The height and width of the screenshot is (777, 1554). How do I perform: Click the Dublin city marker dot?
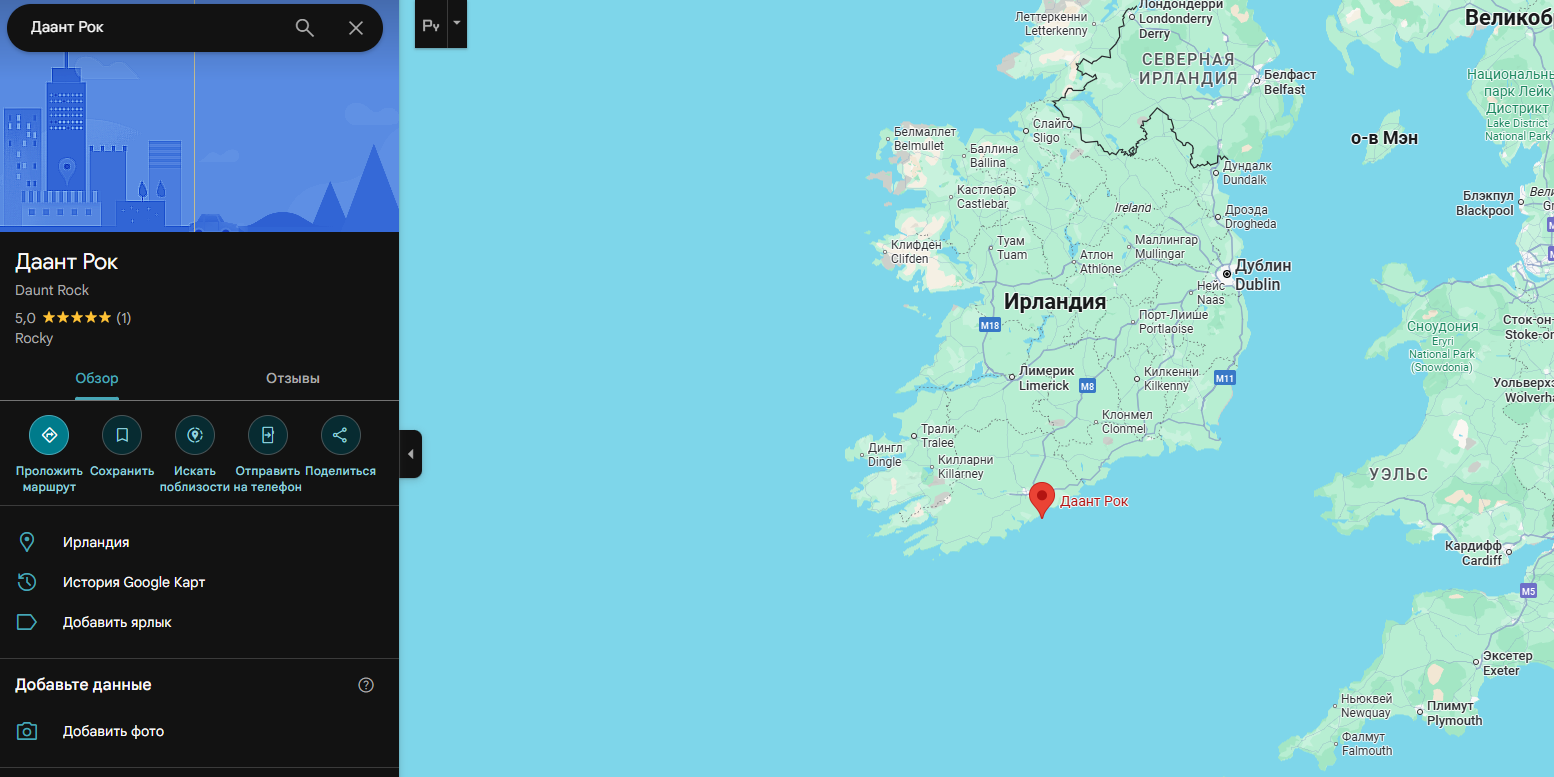[1226, 273]
